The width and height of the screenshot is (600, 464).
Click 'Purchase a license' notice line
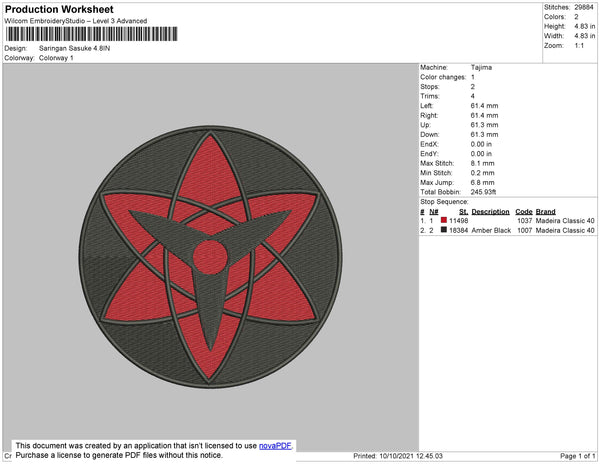tap(119, 455)
